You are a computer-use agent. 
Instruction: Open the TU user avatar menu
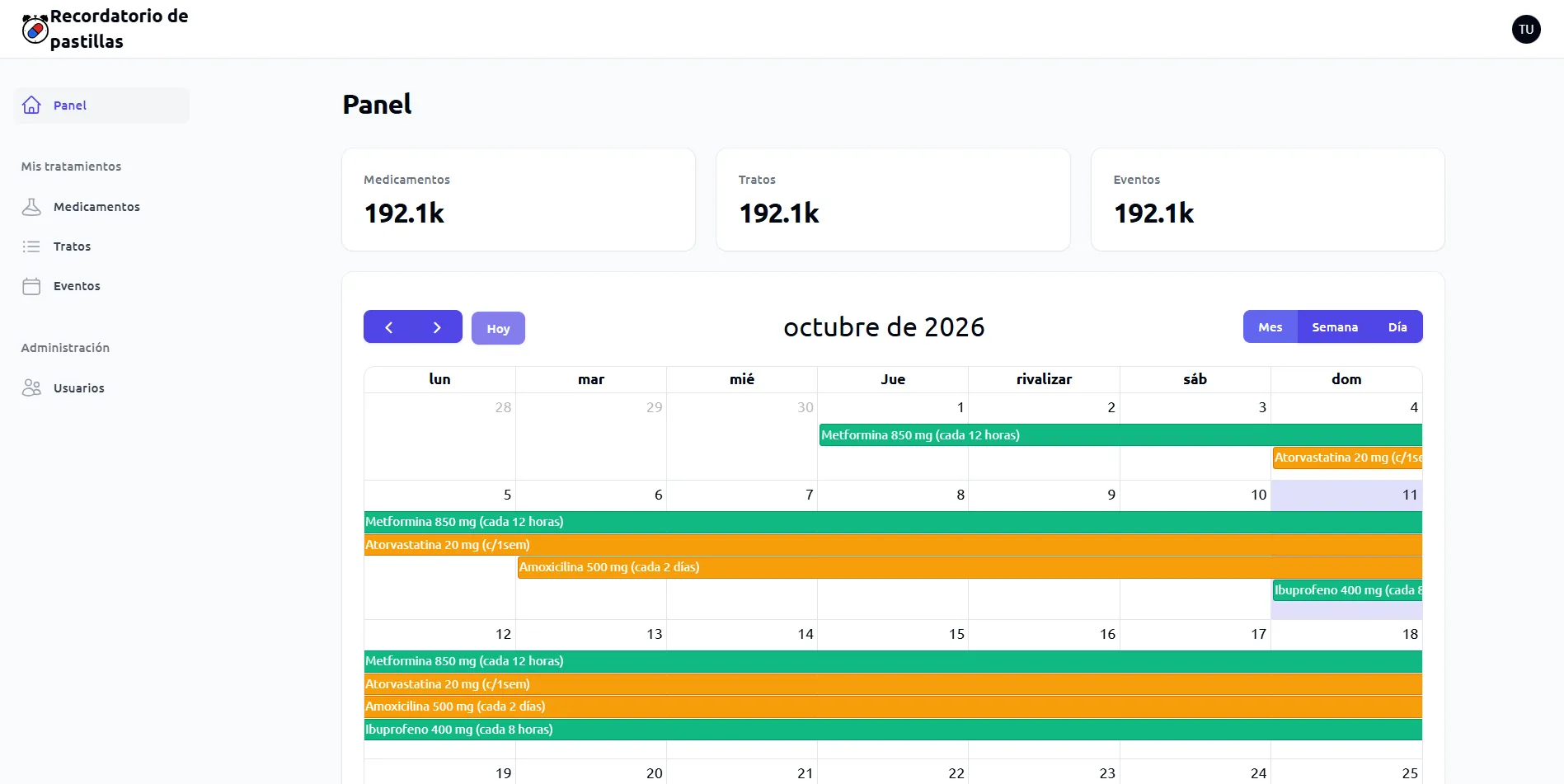pyautogui.click(x=1526, y=29)
